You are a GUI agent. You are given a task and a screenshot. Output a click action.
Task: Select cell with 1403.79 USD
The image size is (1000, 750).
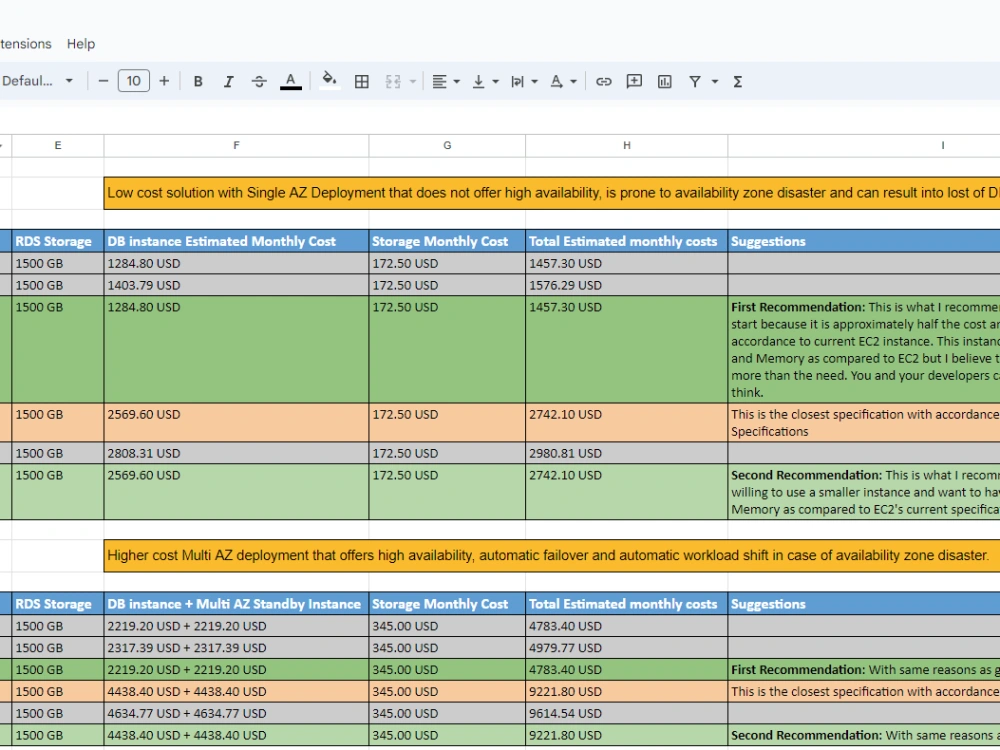pyautogui.click(x=236, y=285)
